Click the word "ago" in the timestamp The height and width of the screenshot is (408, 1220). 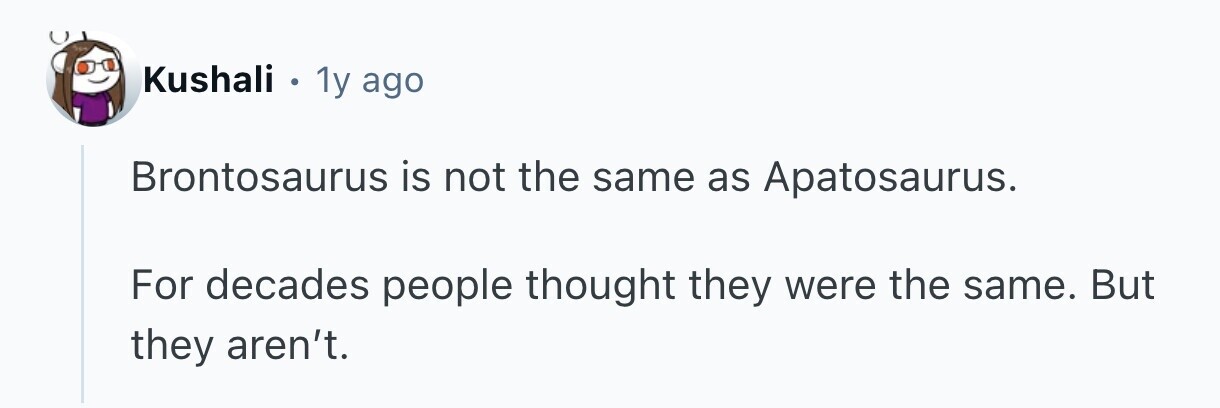pos(392,82)
